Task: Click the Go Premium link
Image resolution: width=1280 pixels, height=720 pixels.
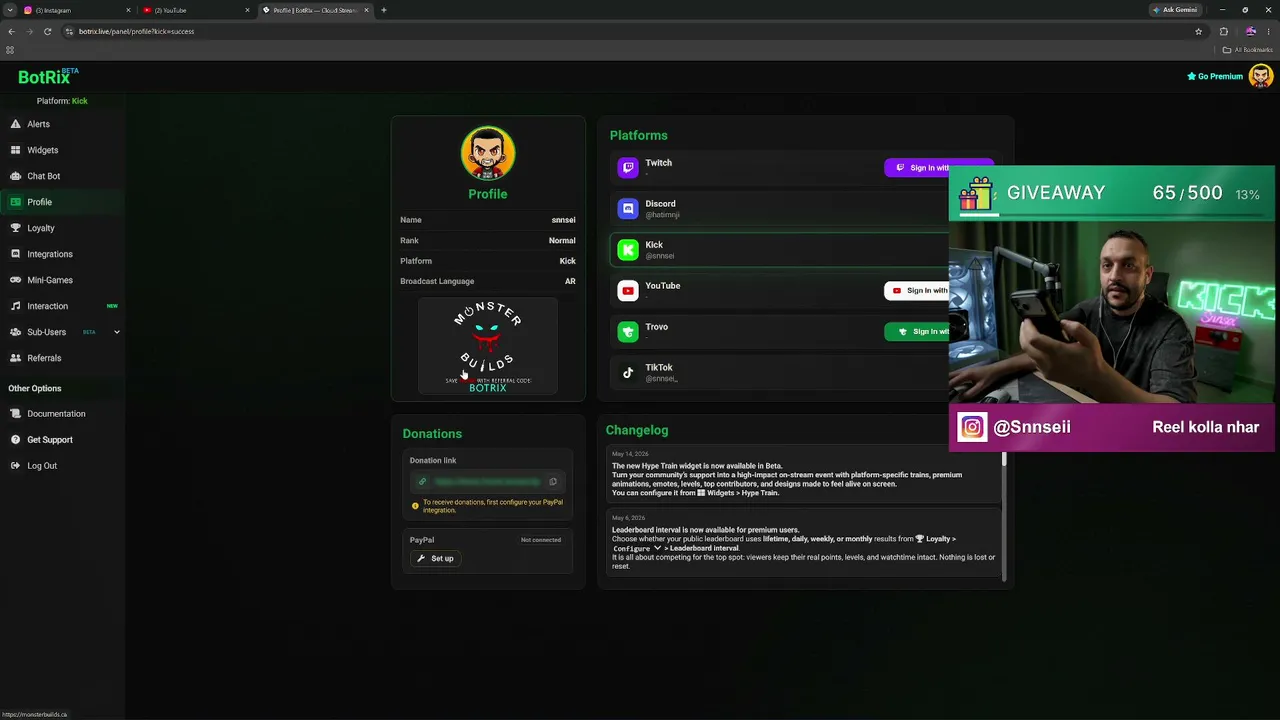Action: tap(1215, 76)
